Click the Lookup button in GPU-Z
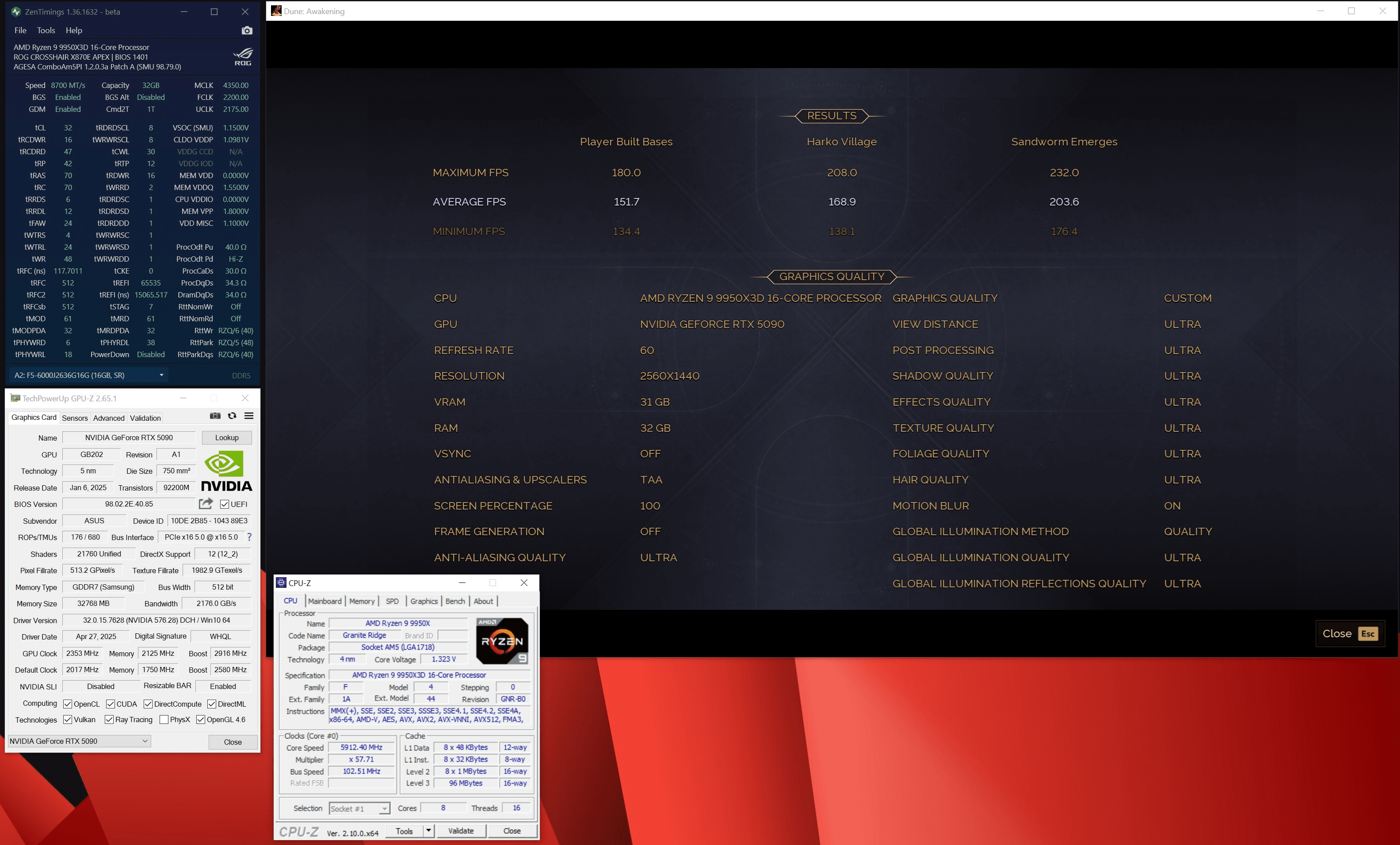 (227, 437)
